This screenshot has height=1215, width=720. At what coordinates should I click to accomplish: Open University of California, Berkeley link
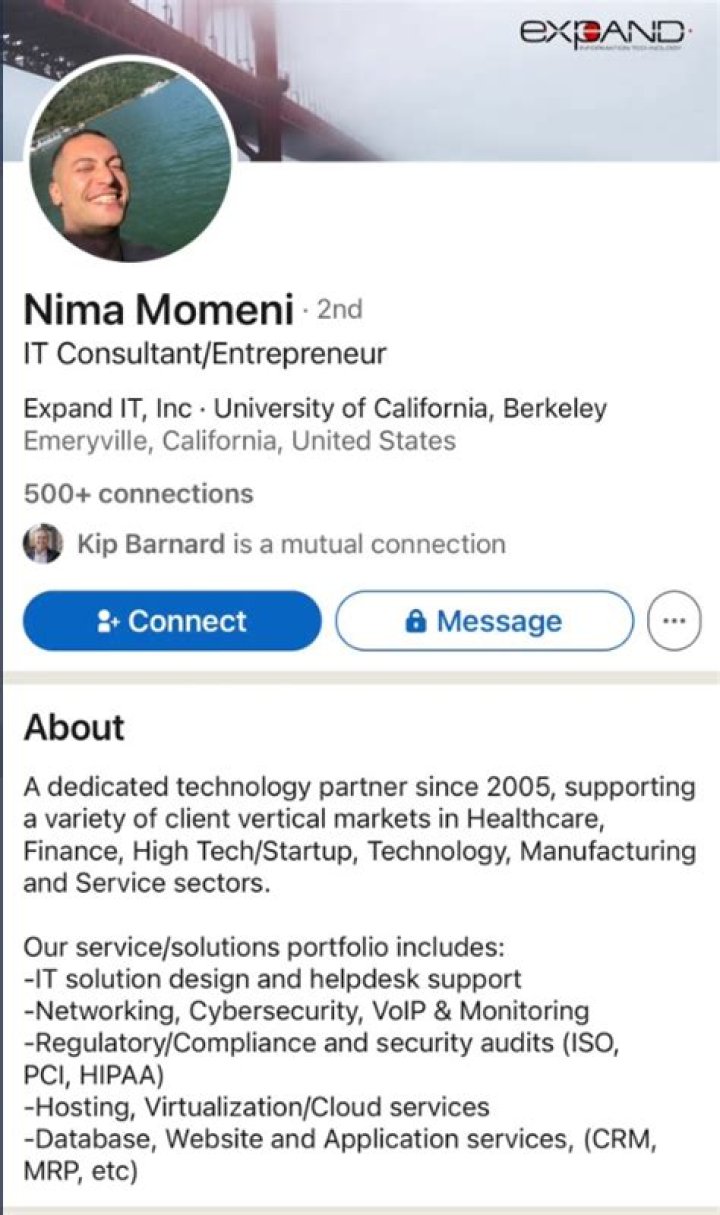[410, 409]
